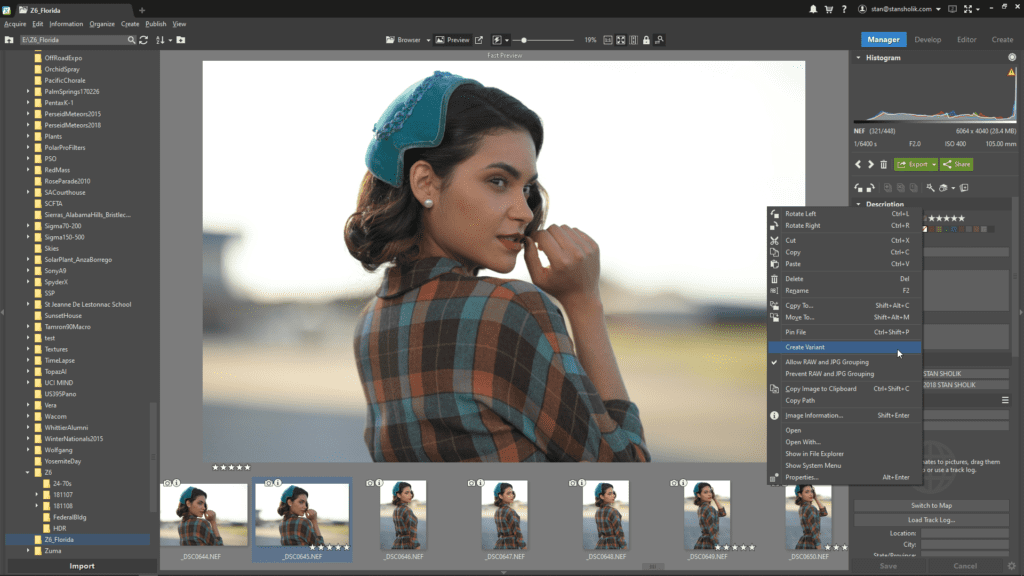Click the green Share button
Screen dimensions: 1024x576
(x=956, y=165)
